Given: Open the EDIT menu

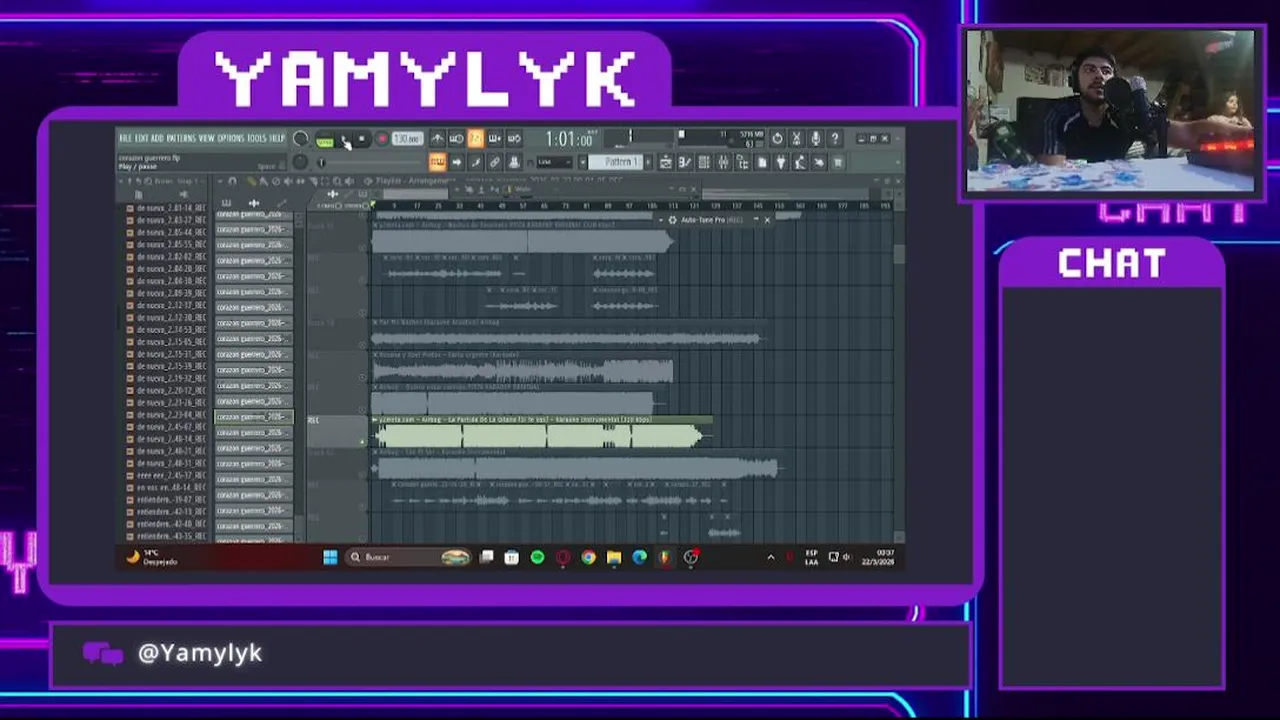Looking at the screenshot, I should coord(142,138).
